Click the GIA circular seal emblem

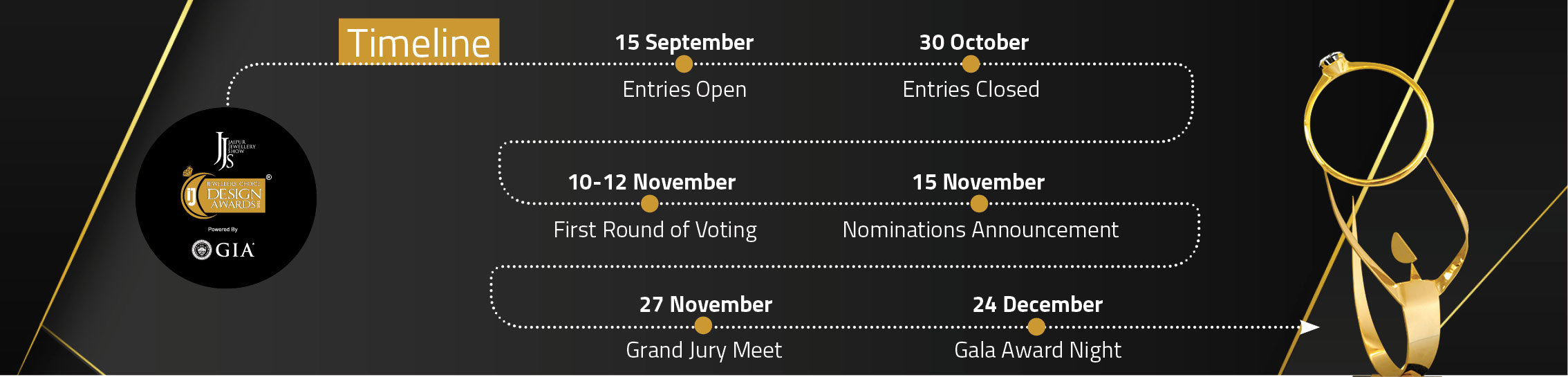point(201,250)
